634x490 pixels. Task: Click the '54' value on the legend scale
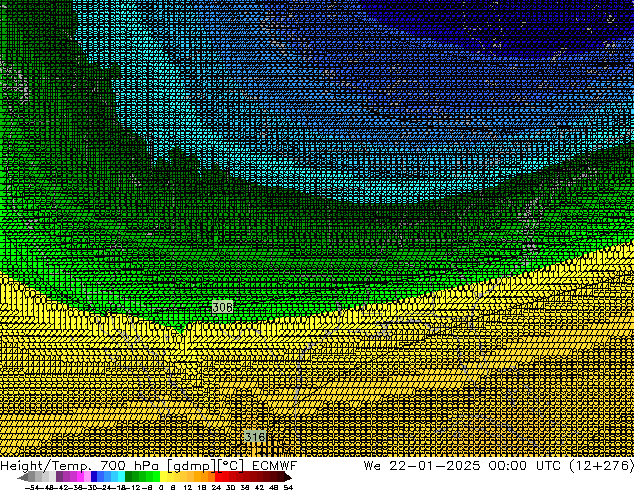[x=288, y=487]
